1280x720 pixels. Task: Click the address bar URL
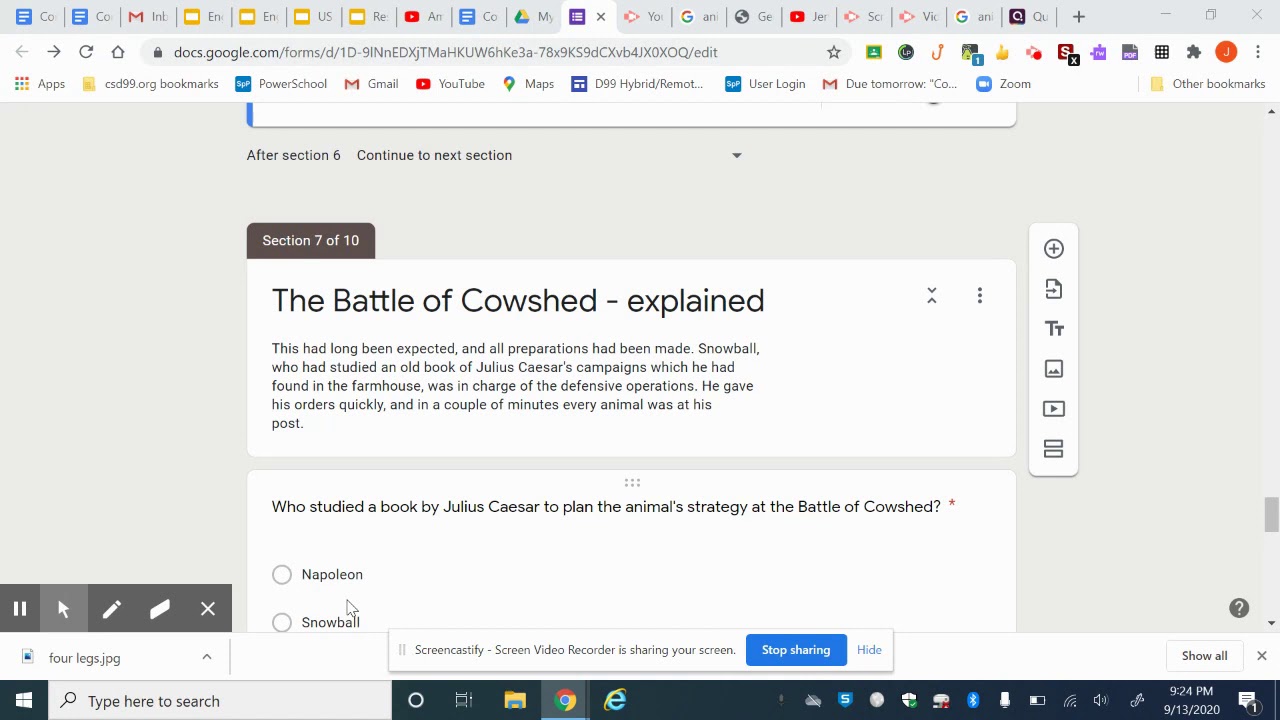pos(445,52)
